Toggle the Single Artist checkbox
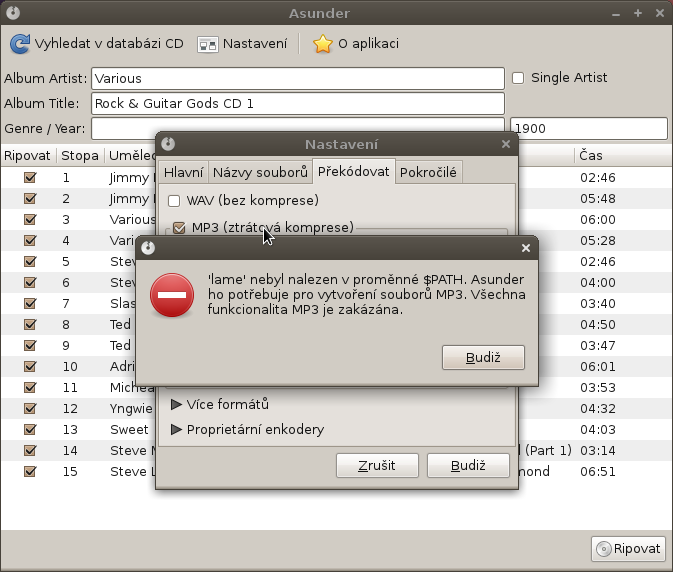The height and width of the screenshot is (572, 673). (x=518, y=78)
